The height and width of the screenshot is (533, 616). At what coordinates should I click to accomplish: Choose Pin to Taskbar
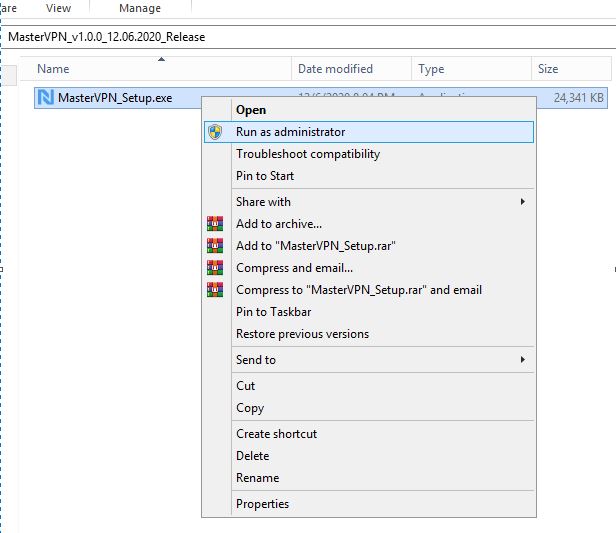(369, 311)
